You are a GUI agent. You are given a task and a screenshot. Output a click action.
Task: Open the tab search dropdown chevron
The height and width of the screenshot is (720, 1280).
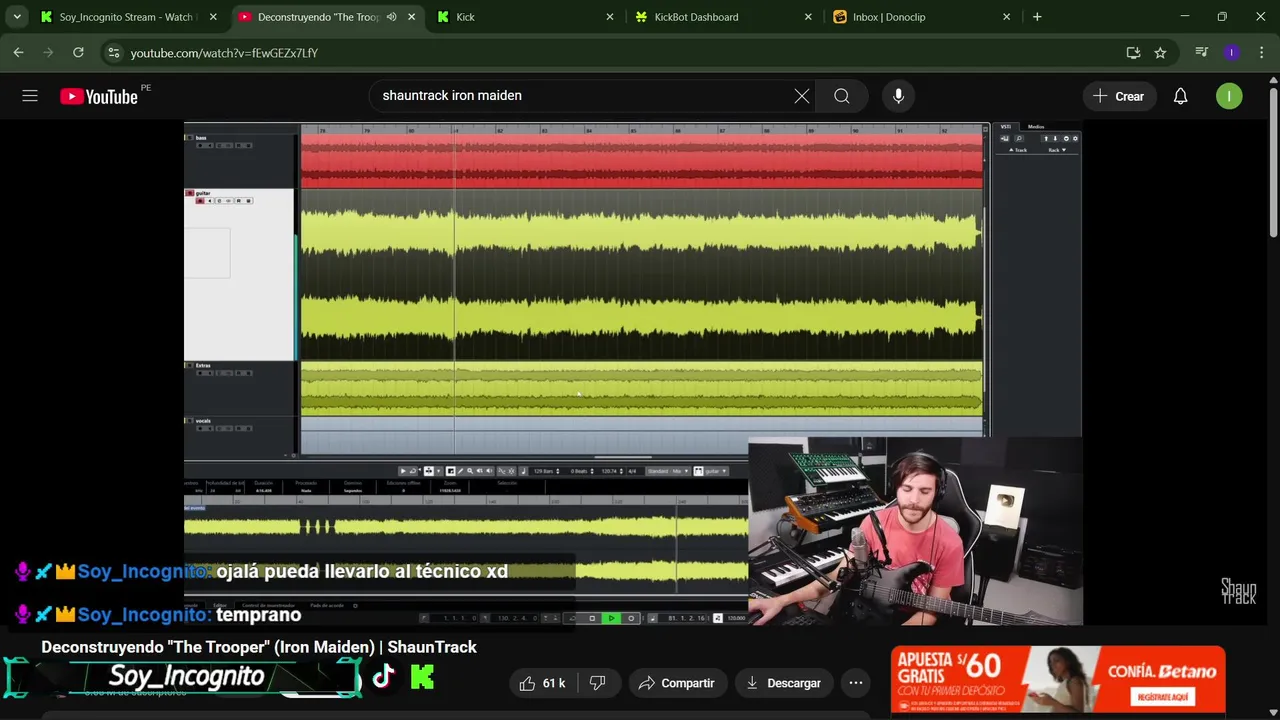17,17
